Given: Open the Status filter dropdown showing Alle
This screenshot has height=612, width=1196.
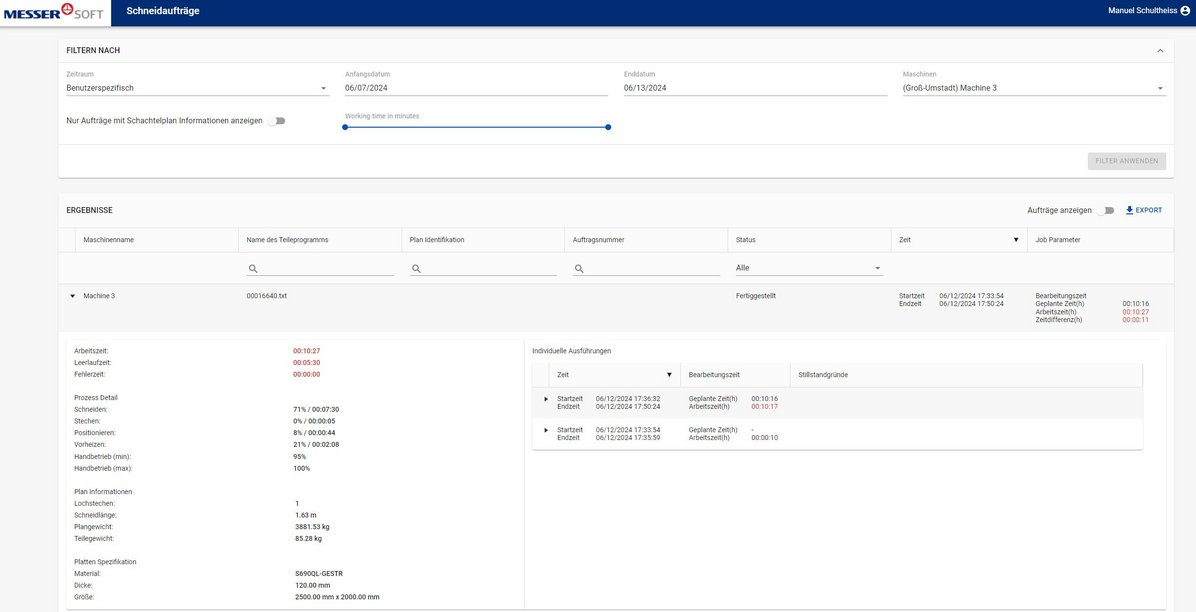Looking at the screenshot, I should 809,268.
